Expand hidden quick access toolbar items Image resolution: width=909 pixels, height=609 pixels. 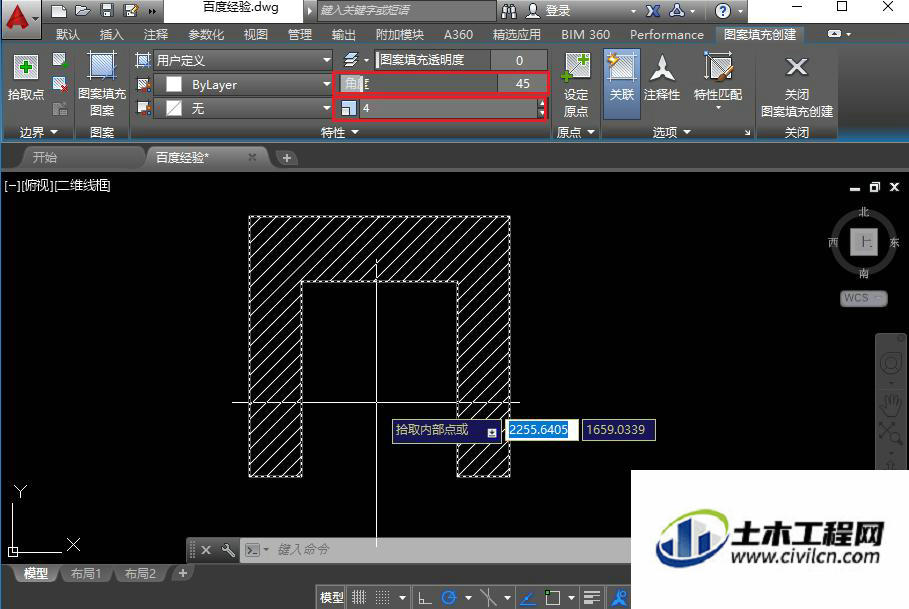click(152, 10)
